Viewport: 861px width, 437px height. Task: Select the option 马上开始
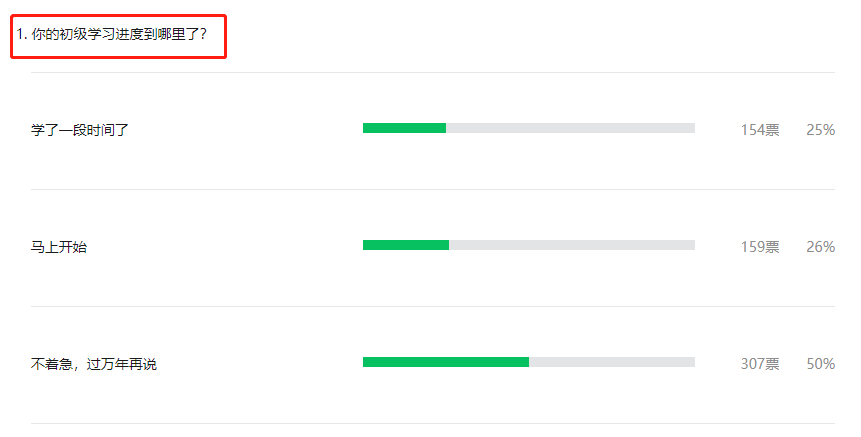[x=59, y=247]
